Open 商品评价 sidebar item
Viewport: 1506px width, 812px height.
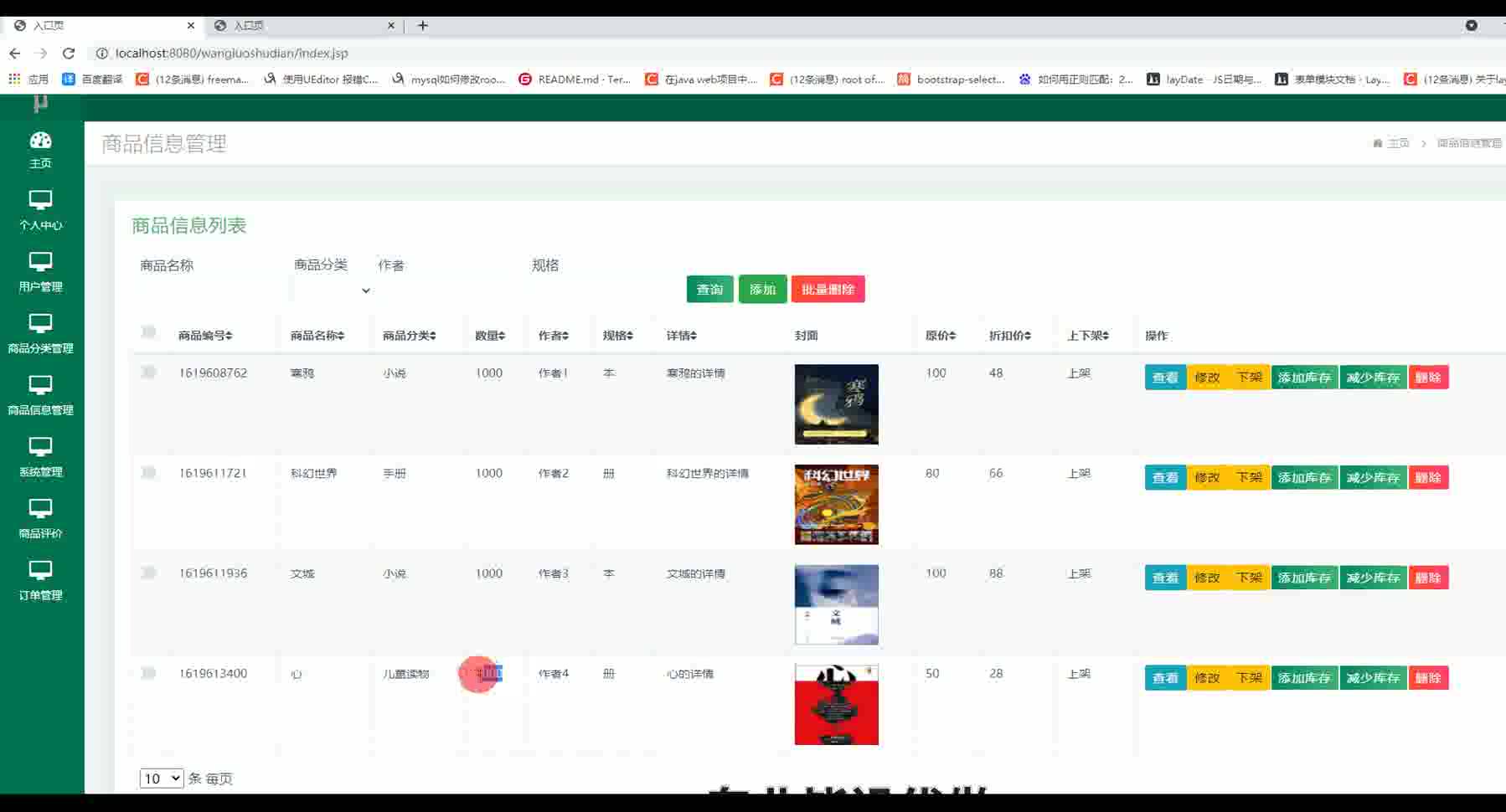(x=40, y=518)
